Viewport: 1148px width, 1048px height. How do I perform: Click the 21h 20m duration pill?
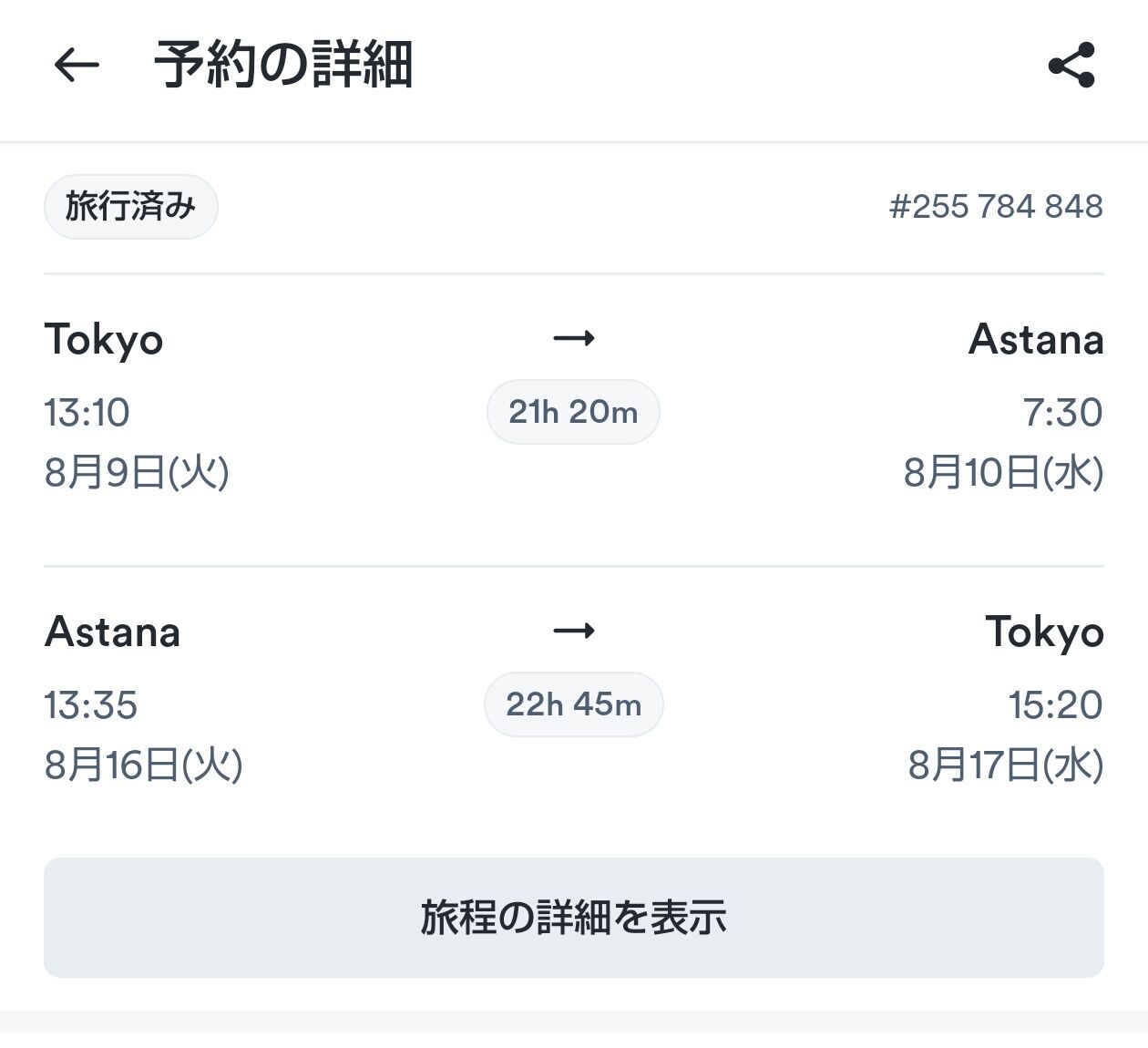coord(573,412)
